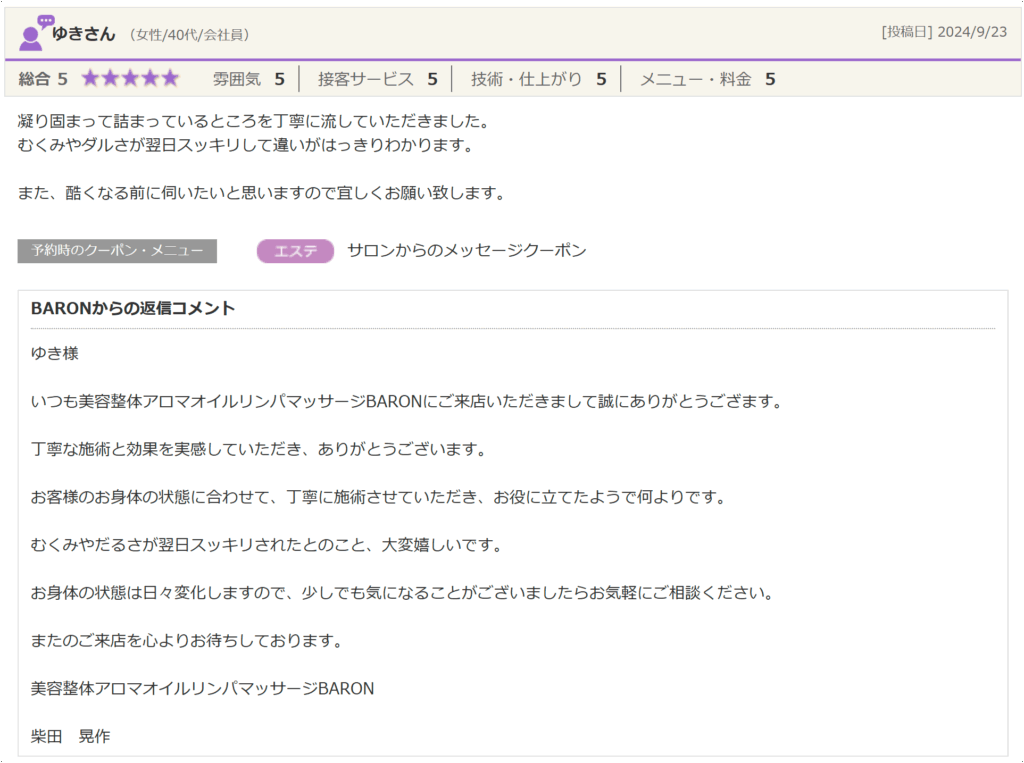Click the 予約時のクーポン・メニュー gray label

point(117,251)
